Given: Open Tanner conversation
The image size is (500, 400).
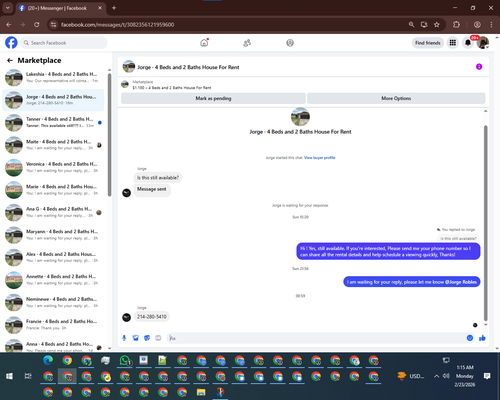Looking at the screenshot, I should 53,122.
